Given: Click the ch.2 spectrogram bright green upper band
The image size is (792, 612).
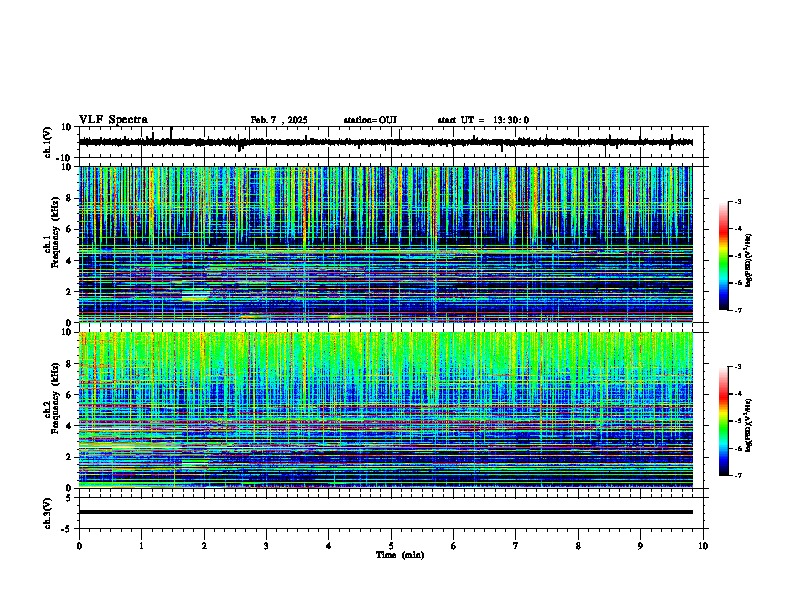Looking at the screenshot, I should coord(386,353).
